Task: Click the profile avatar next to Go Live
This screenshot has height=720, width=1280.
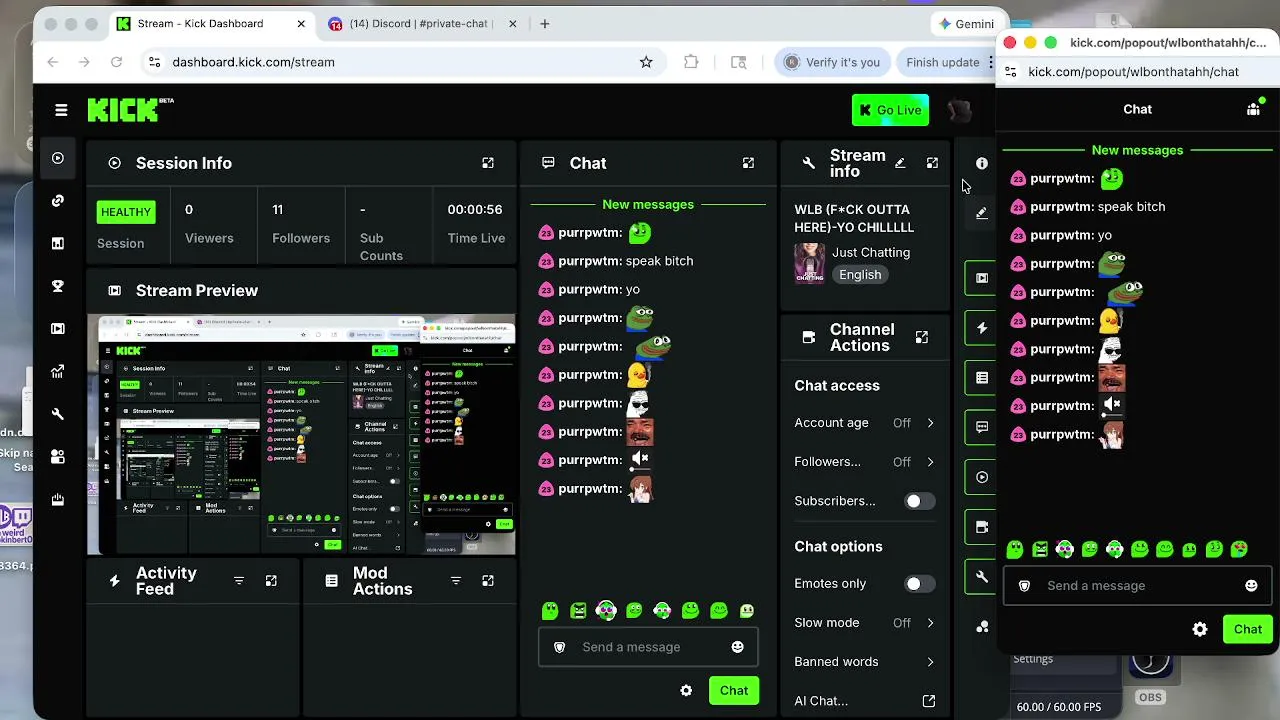Action: point(958,110)
